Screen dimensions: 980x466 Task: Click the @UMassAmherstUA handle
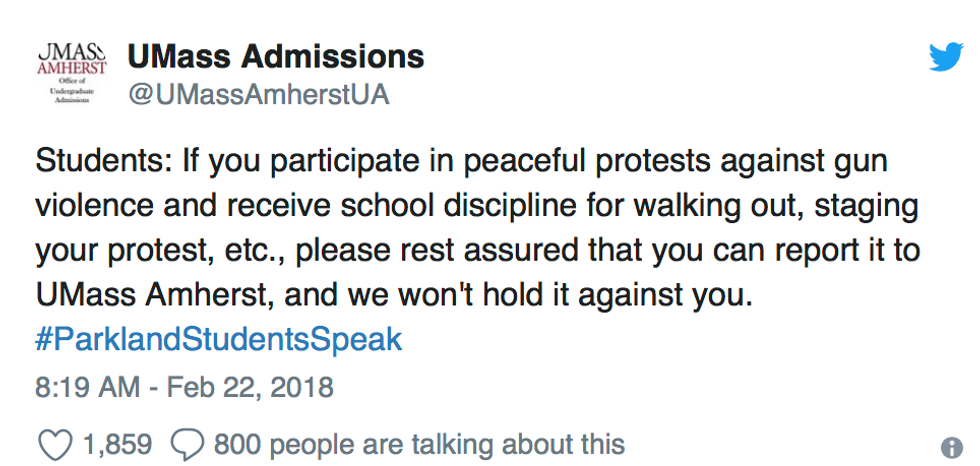[258, 95]
